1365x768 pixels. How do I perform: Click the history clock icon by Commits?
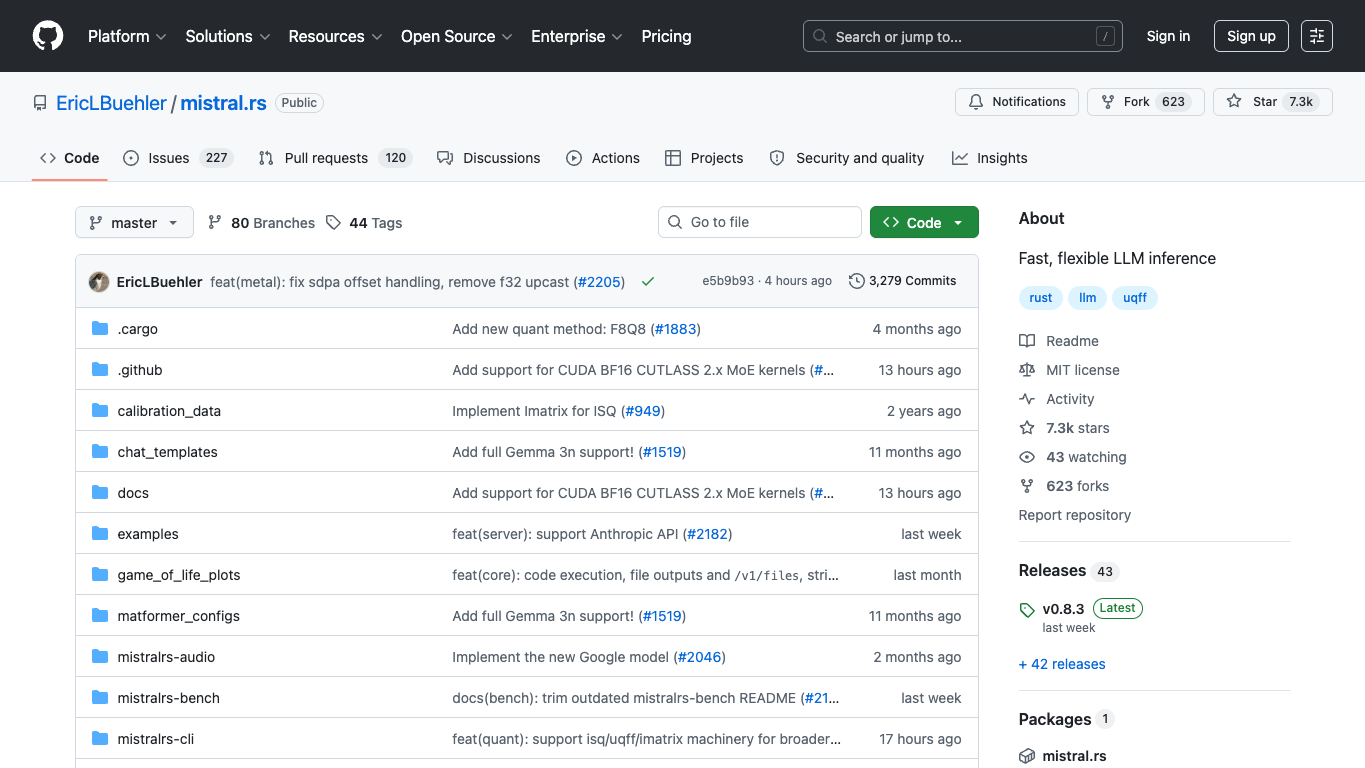click(857, 281)
